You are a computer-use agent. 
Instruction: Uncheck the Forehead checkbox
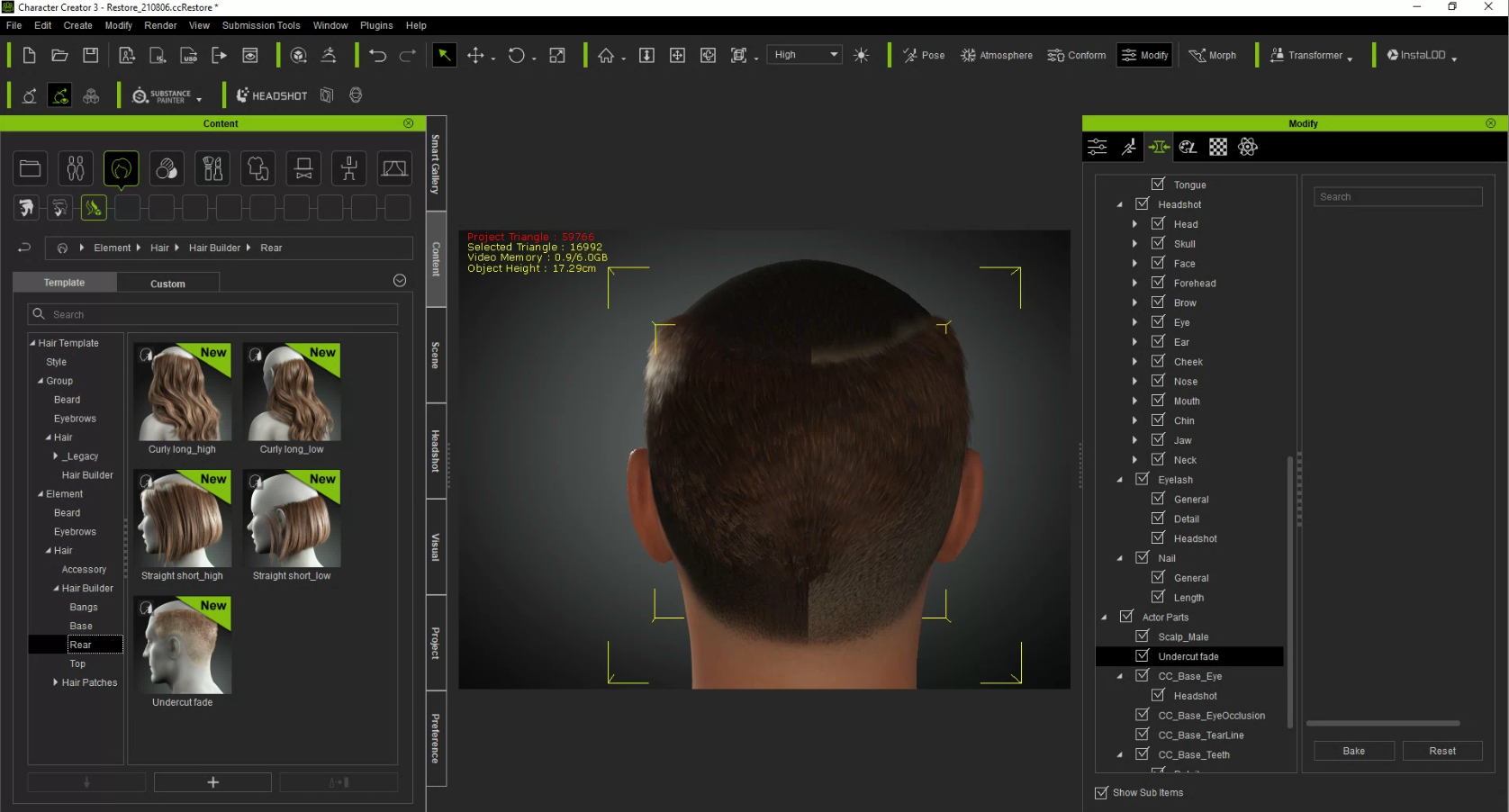1158,283
